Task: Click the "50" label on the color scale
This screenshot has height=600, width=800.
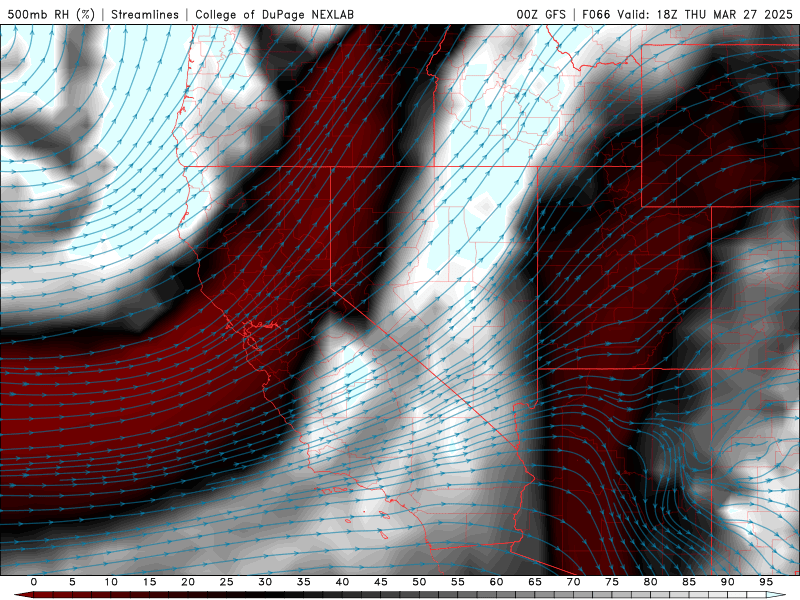Action: click(x=419, y=582)
